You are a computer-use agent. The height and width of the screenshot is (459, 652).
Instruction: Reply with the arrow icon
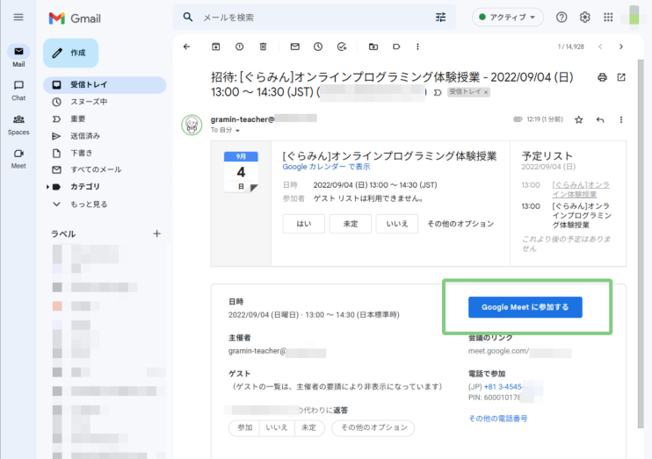click(600, 120)
